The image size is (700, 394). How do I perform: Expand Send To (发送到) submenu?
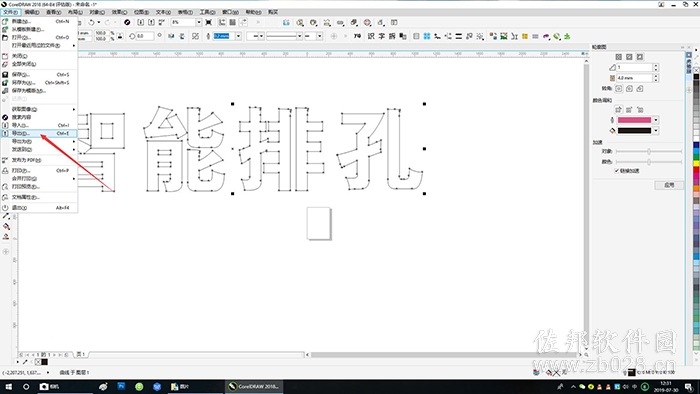tap(39, 149)
